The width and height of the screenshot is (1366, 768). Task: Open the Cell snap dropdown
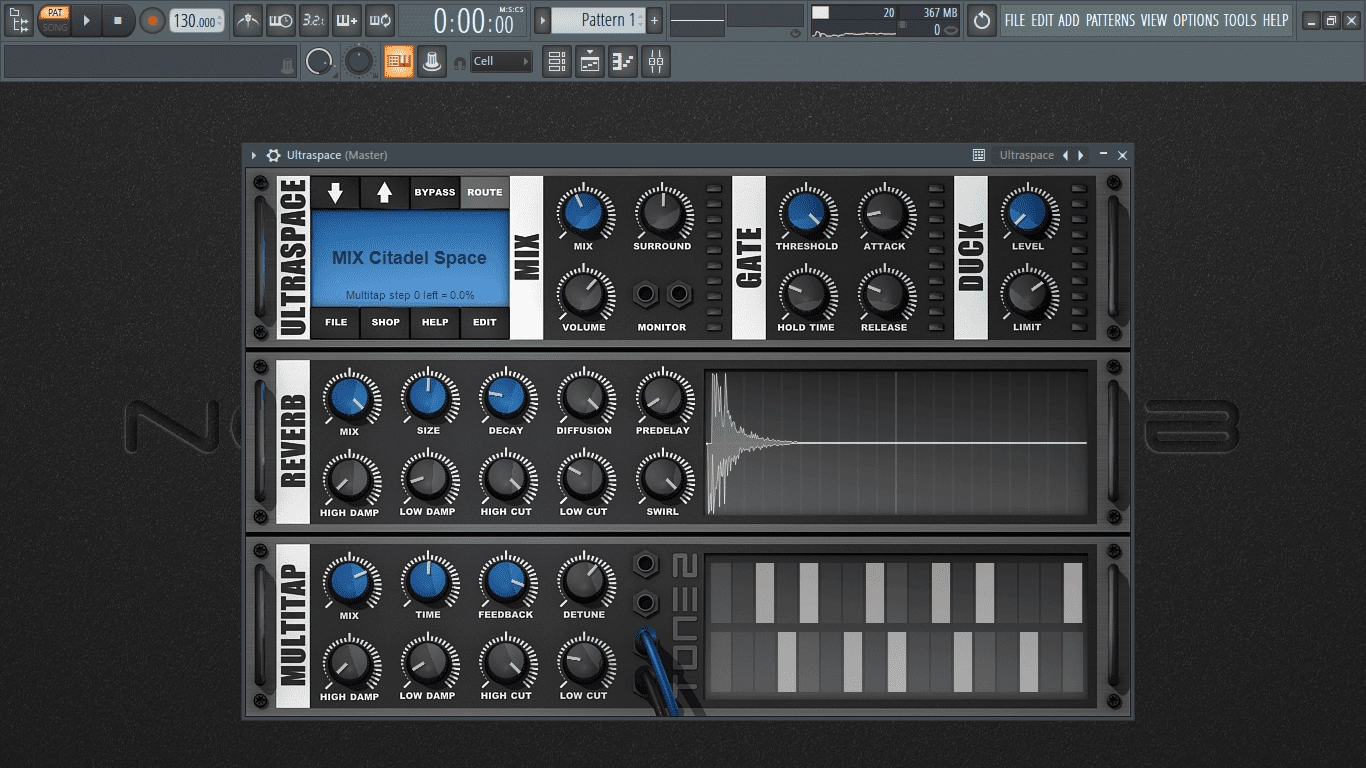click(x=501, y=62)
